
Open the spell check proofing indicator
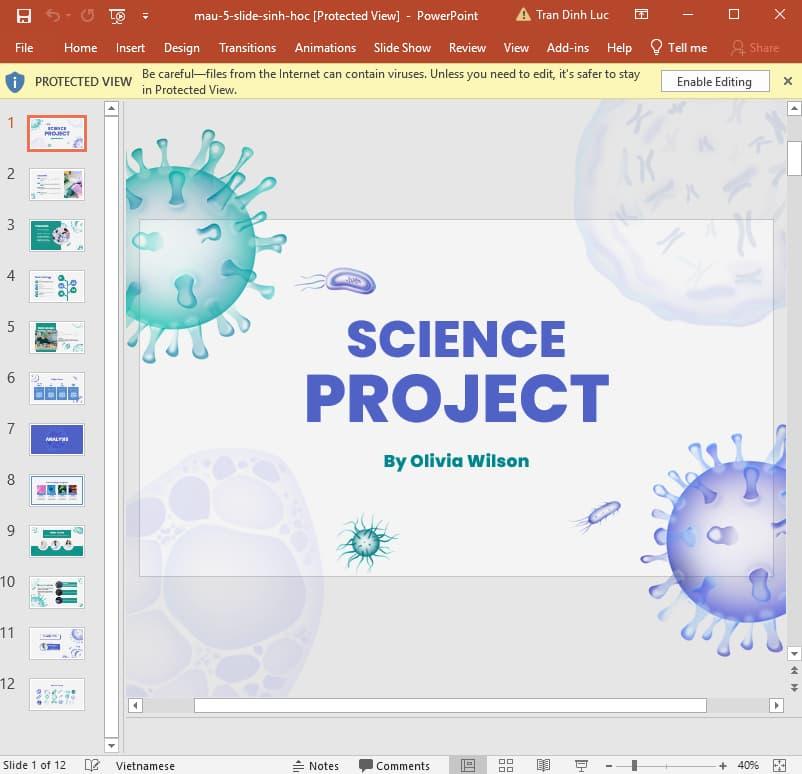[92, 765]
